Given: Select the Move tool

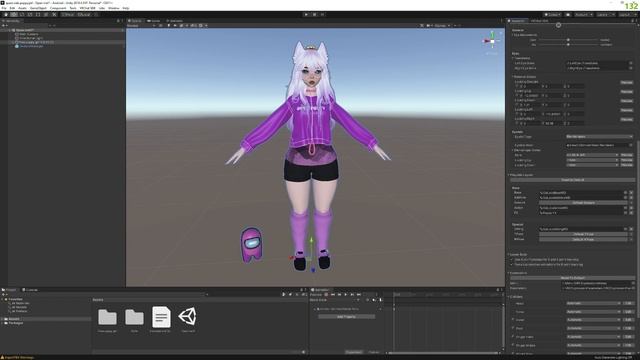Looking at the screenshot, I should pos(13,14).
